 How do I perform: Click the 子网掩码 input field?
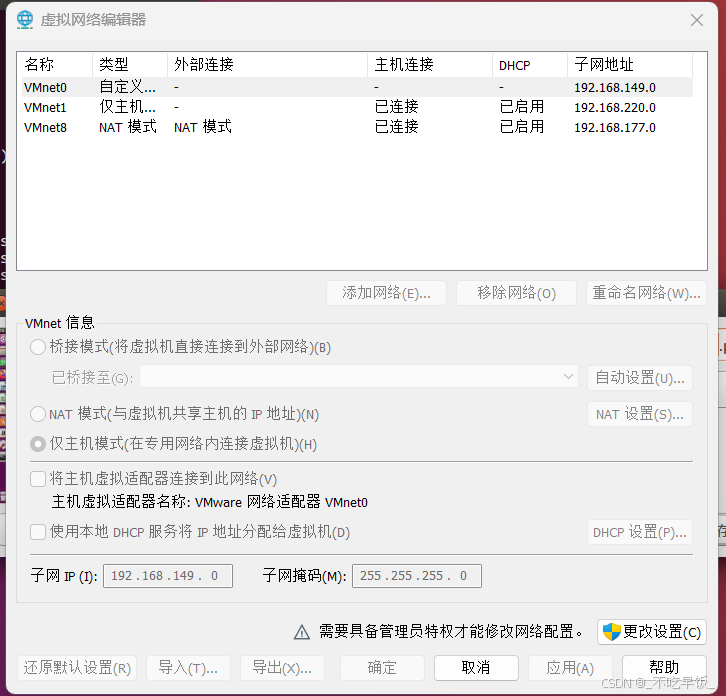[x=417, y=576]
